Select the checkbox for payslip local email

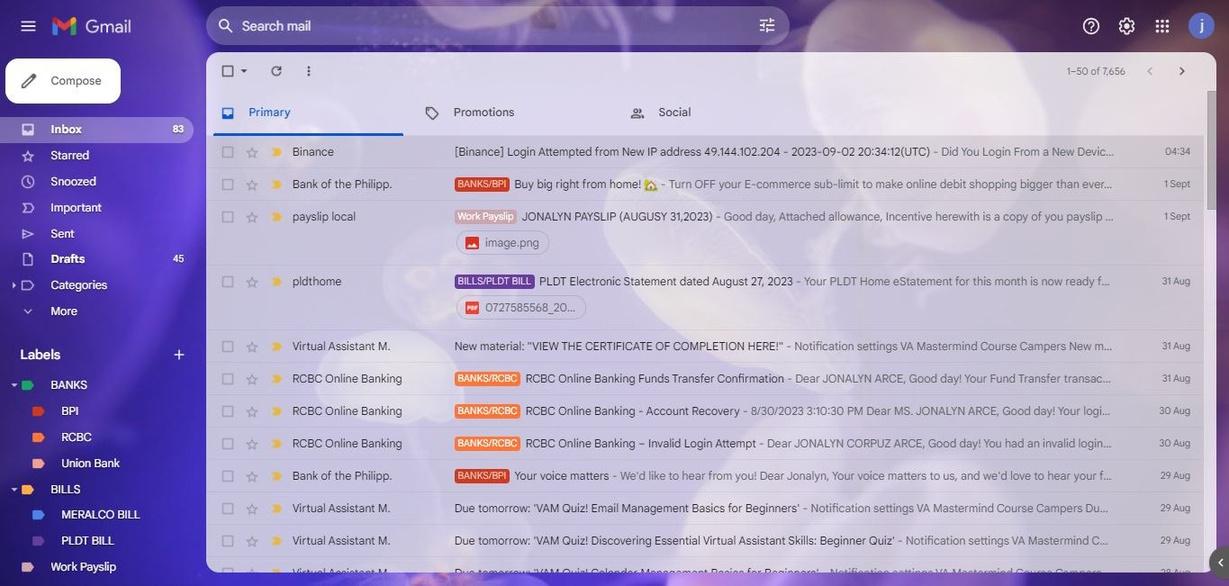[x=228, y=217]
